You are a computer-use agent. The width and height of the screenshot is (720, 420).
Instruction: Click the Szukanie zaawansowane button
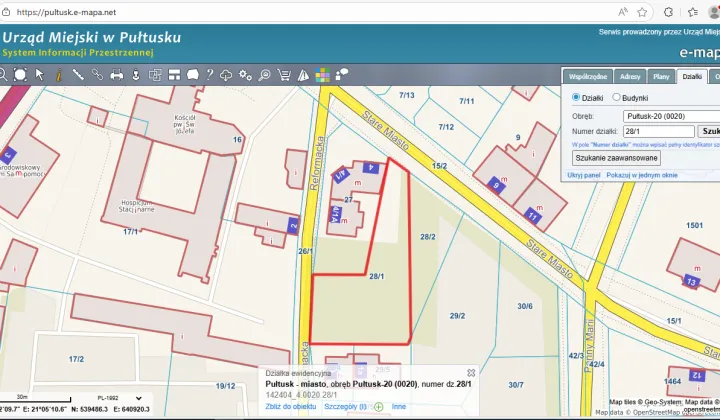point(616,158)
